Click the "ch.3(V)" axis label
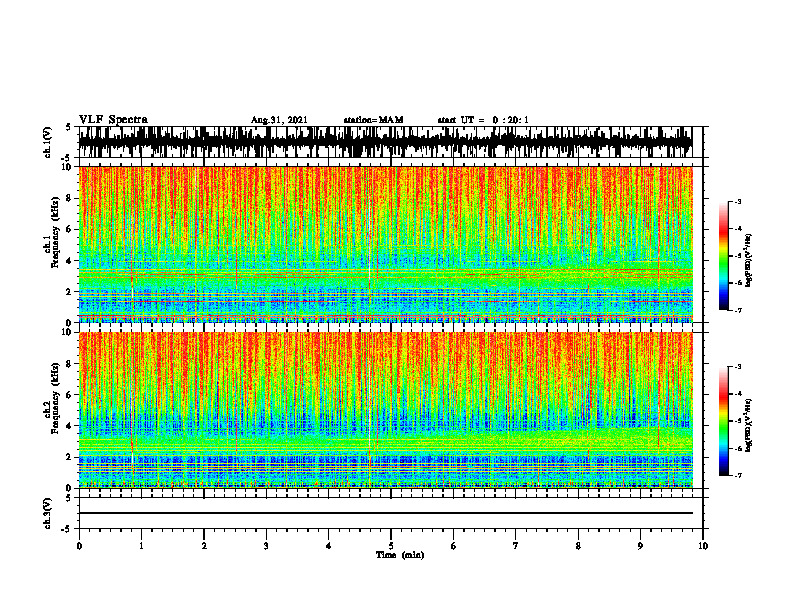The height and width of the screenshot is (612, 792). (47, 514)
